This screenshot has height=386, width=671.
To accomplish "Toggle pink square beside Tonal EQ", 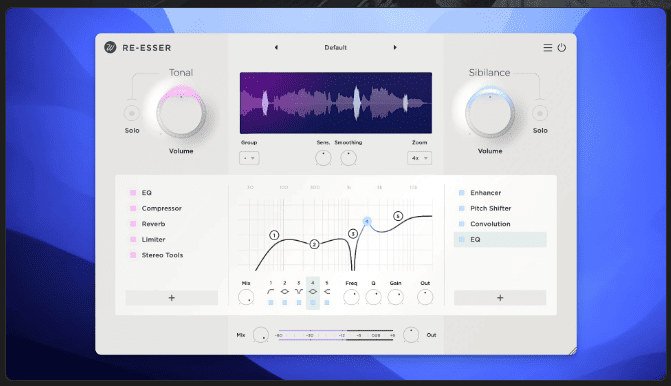I will click(133, 193).
